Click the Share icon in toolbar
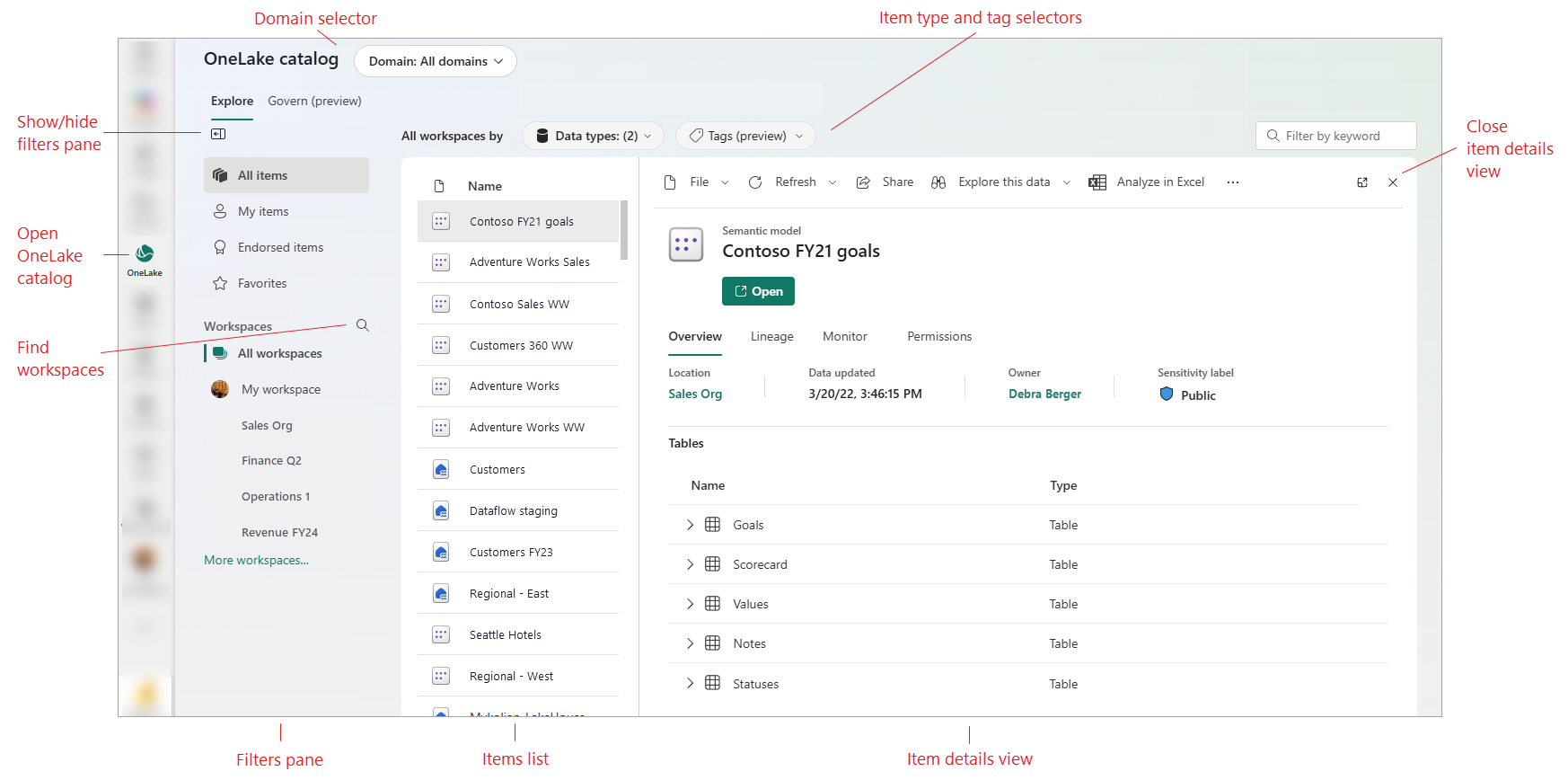1568x780 pixels. coord(863,182)
